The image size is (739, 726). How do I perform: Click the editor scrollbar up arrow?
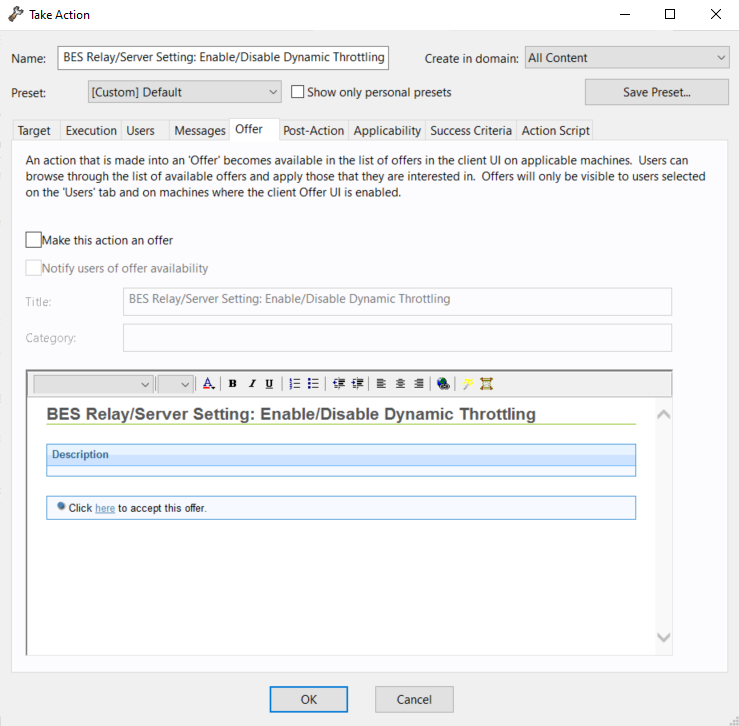[x=664, y=414]
